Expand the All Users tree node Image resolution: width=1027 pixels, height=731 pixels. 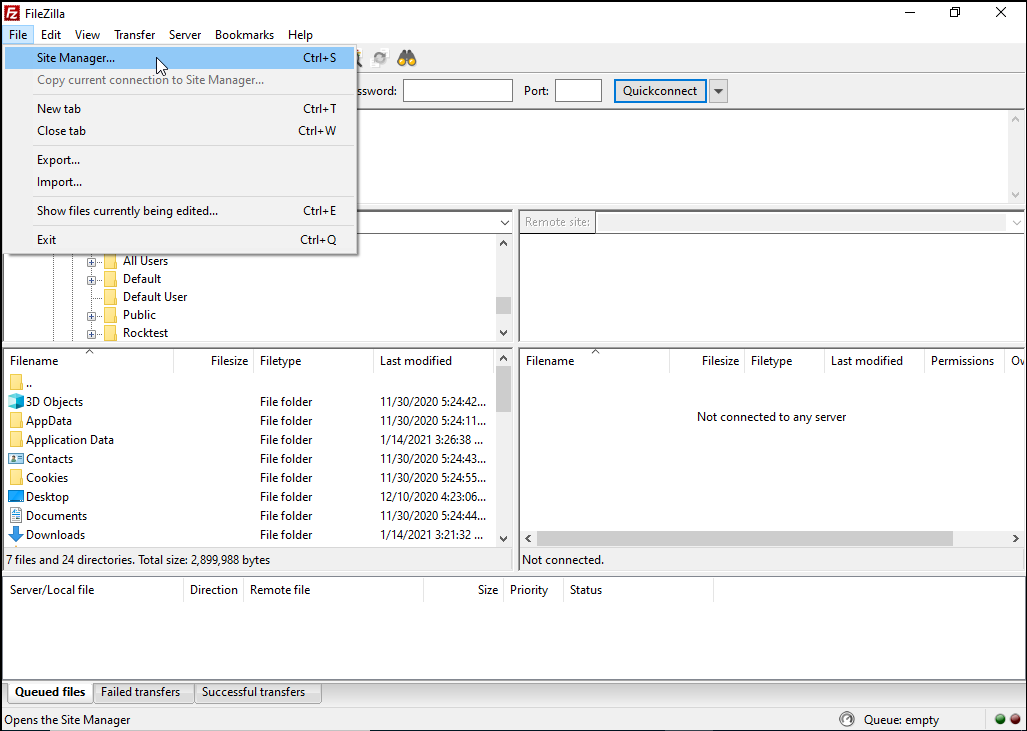coord(92,262)
